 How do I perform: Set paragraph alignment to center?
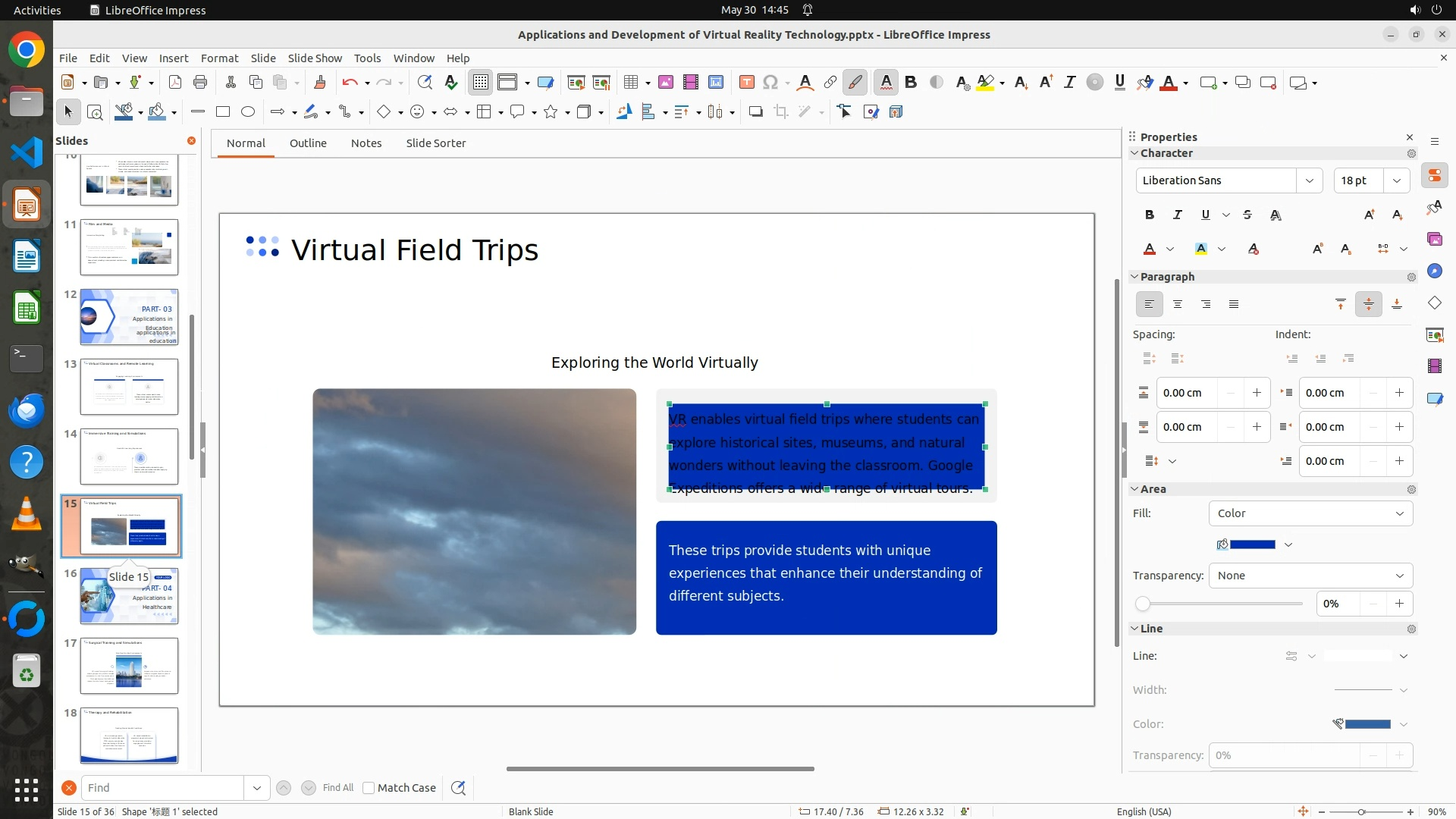click(x=1178, y=304)
